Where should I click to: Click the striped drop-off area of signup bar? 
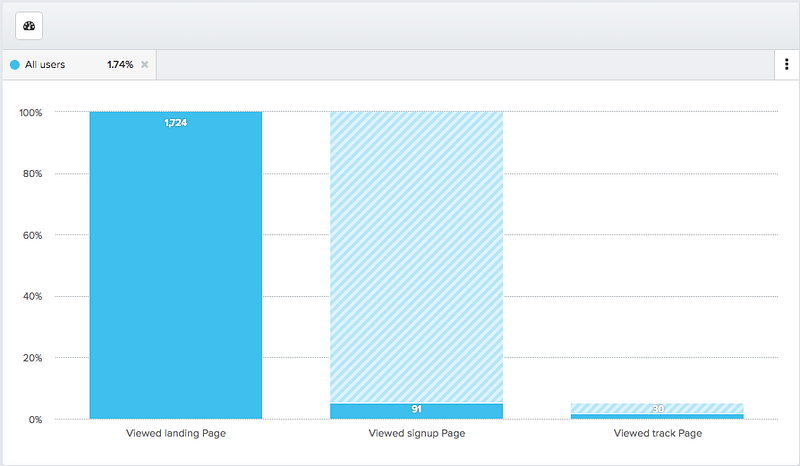tap(416, 257)
